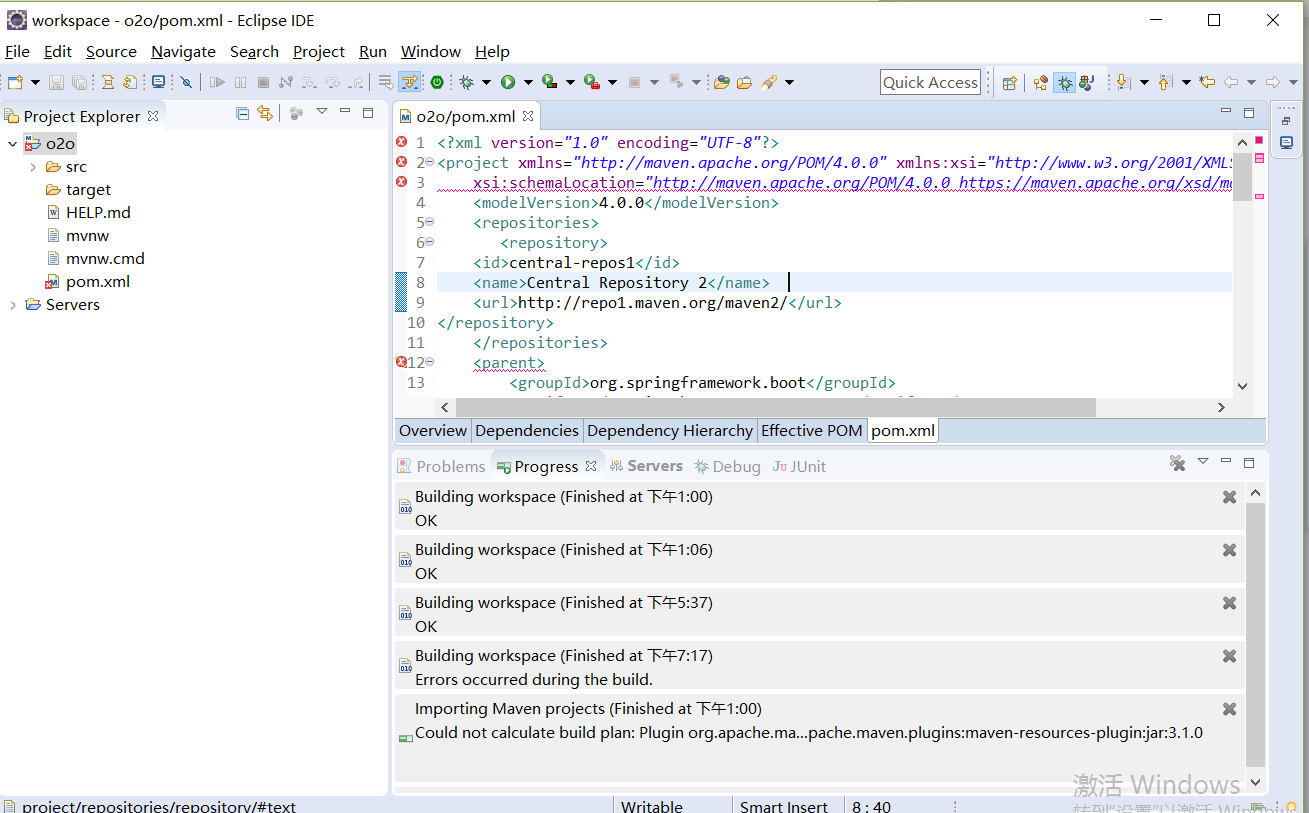Image resolution: width=1309 pixels, height=813 pixels.
Task: Collapse the project element fold marker
Action: point(430,162)
